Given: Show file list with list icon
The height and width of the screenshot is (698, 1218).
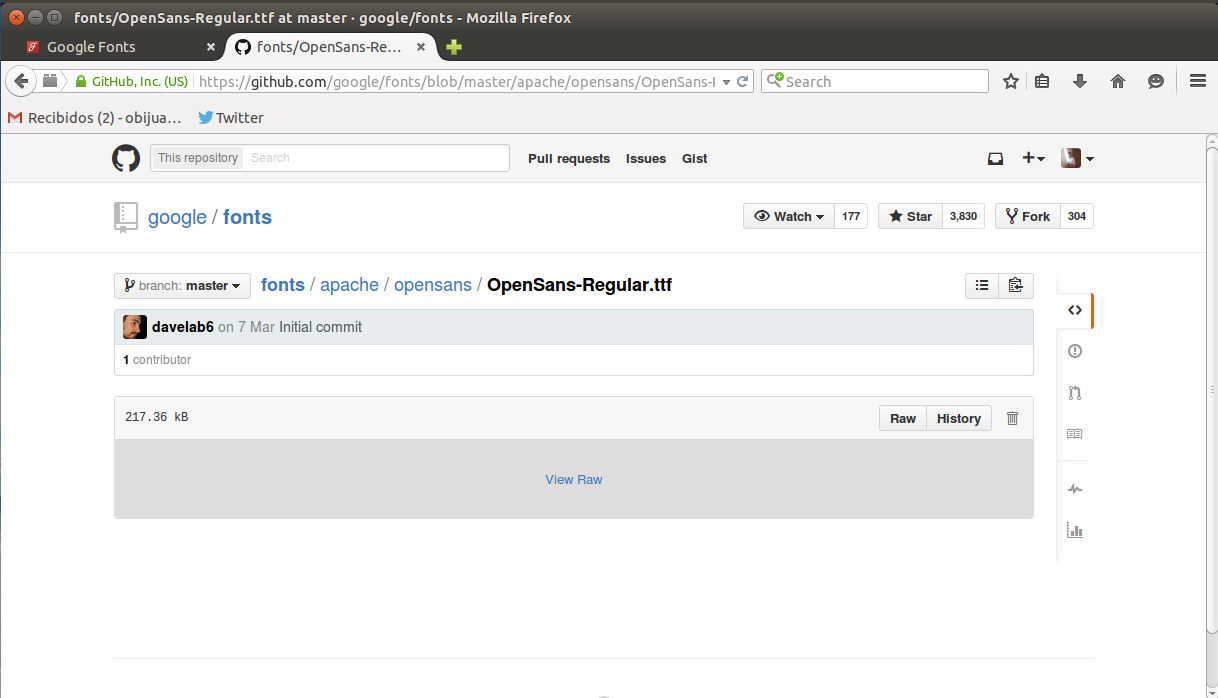Looking at the screenshot, I should (x=982, y=285).
